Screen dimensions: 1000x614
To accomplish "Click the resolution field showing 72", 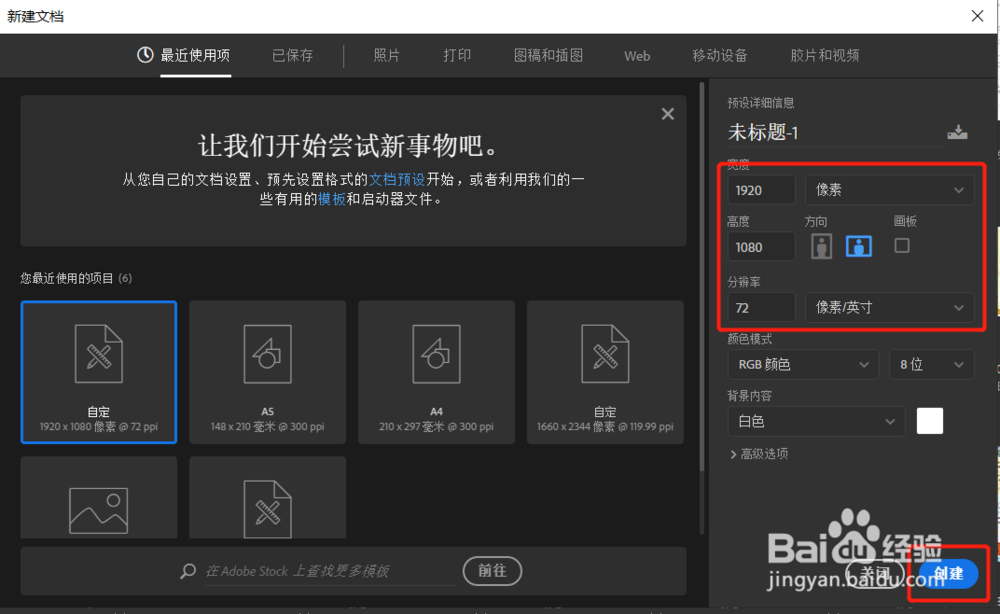I will tap(761, 307).
